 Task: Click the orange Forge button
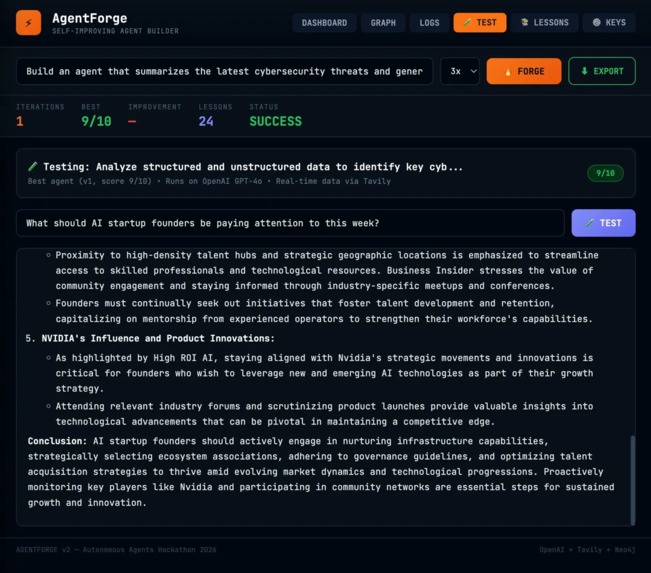[524, 71]
